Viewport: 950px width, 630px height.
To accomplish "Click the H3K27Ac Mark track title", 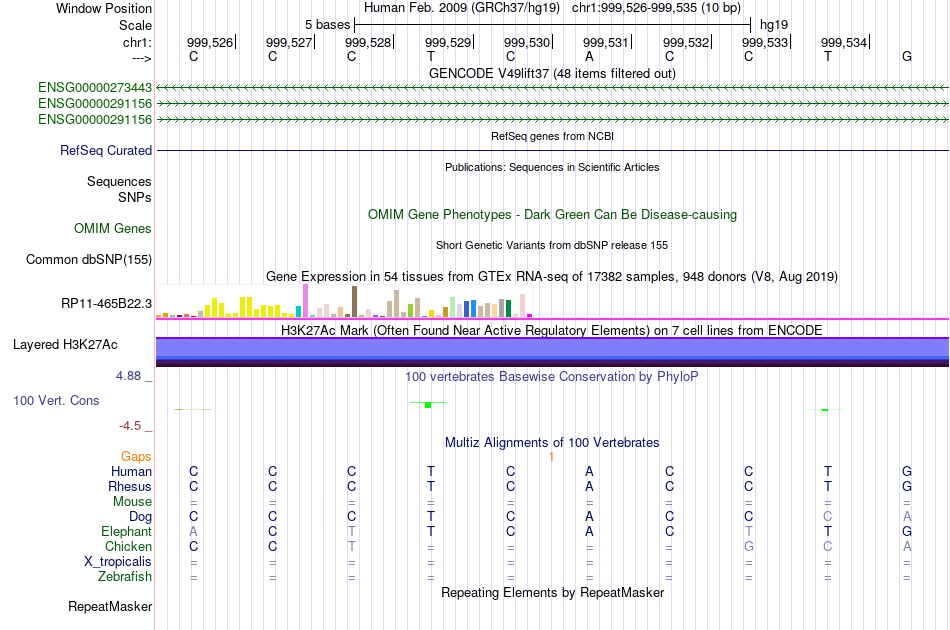I will [552, 331].
